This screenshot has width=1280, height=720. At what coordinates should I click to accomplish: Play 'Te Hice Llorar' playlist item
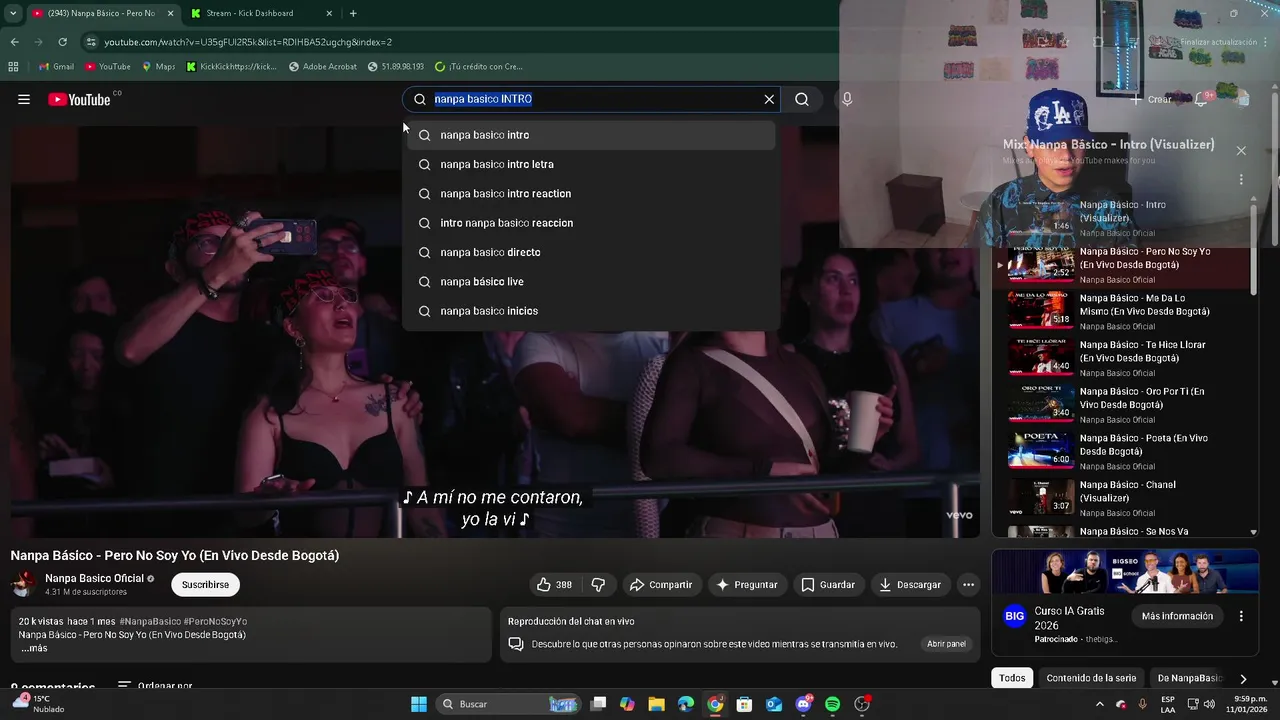click(x=1122, y=358)
